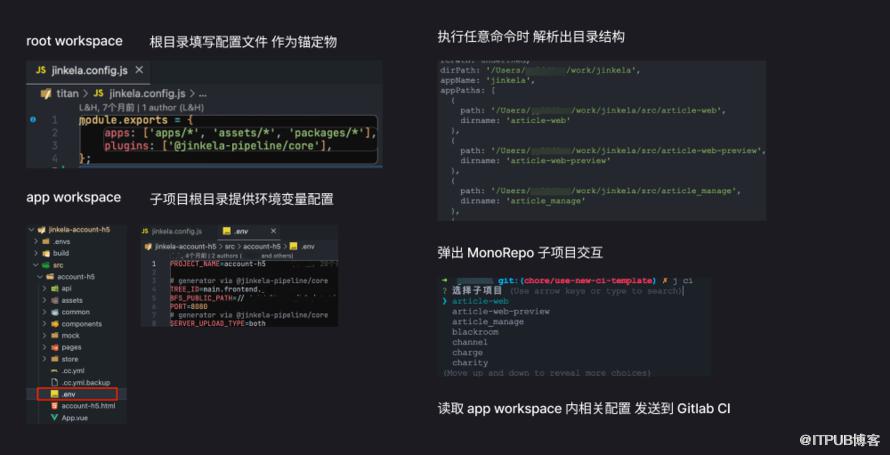890x455 pixels.
Task: Click jinkela-account-h5 breadcrumb in .env editor
Action: tap(186, 247)
